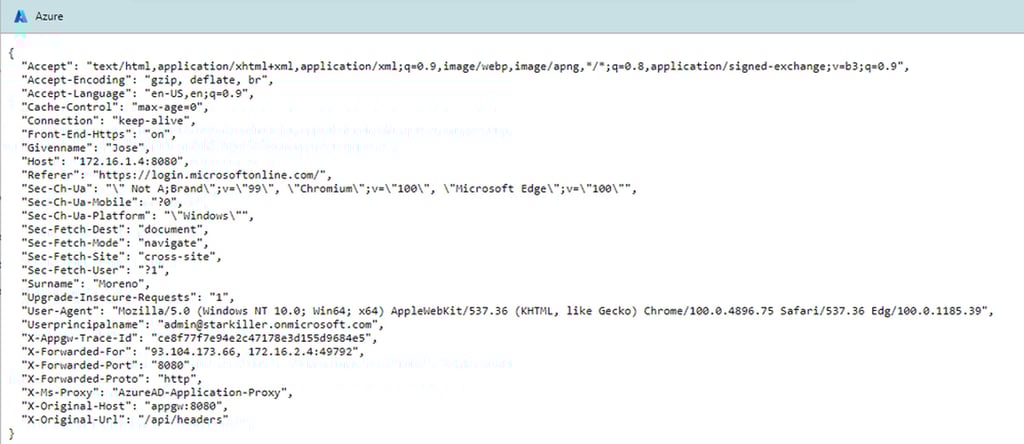The height and width of the screenshot is (444, 1024).
Task: Click the "Jose" Givenname value
Action: coord(130,147)
